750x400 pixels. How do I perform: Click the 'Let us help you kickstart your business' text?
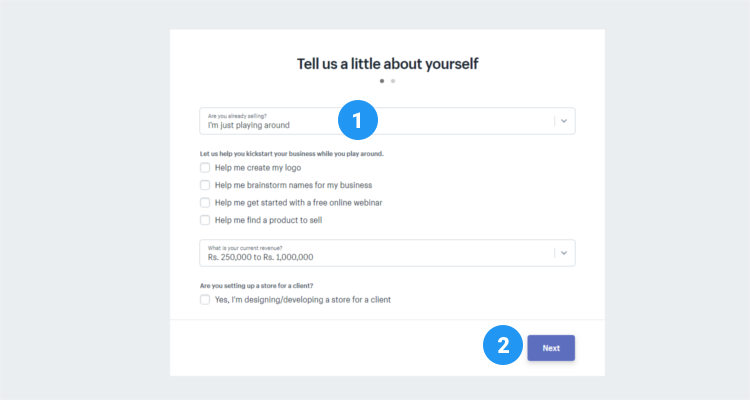click(292, 153)
